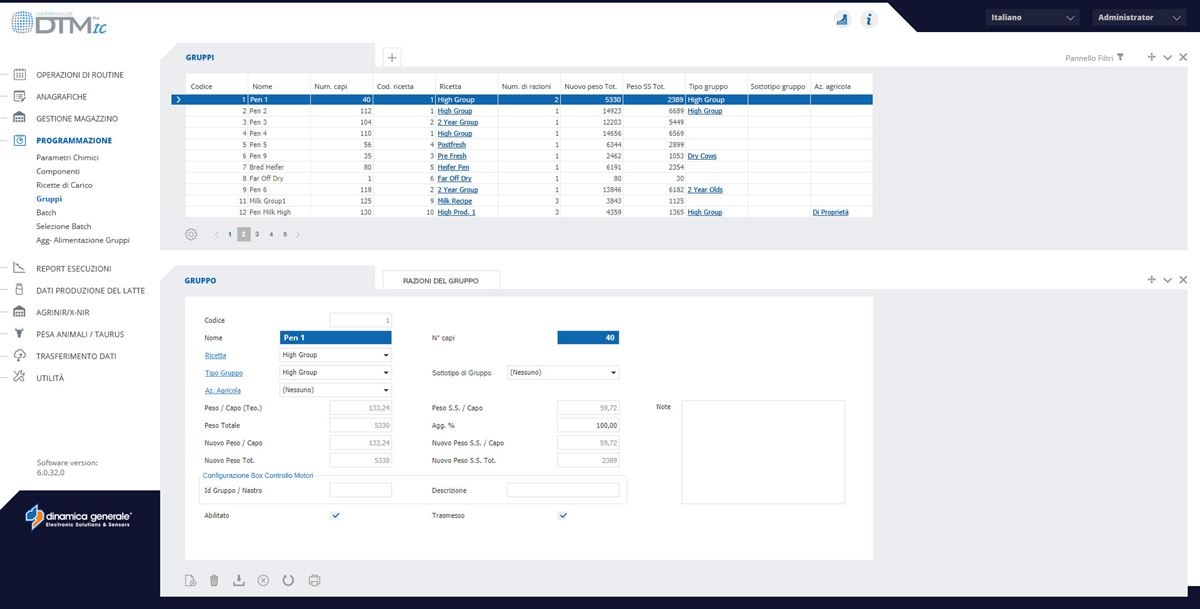Screen dimensions: 1200x609
Task: Open Anagrafiche sidebar section
Action: [62, 97]
